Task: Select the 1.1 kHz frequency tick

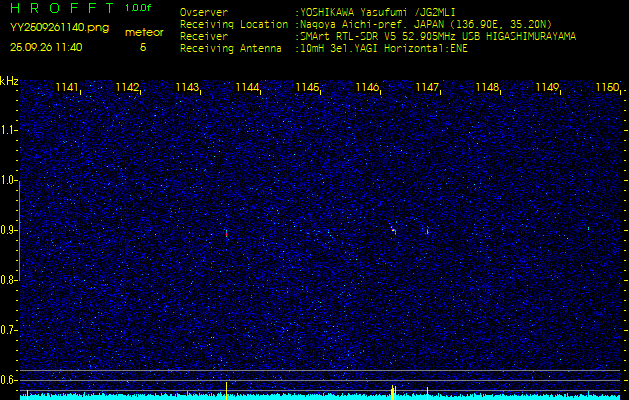Action: click(x=9, y=130)
